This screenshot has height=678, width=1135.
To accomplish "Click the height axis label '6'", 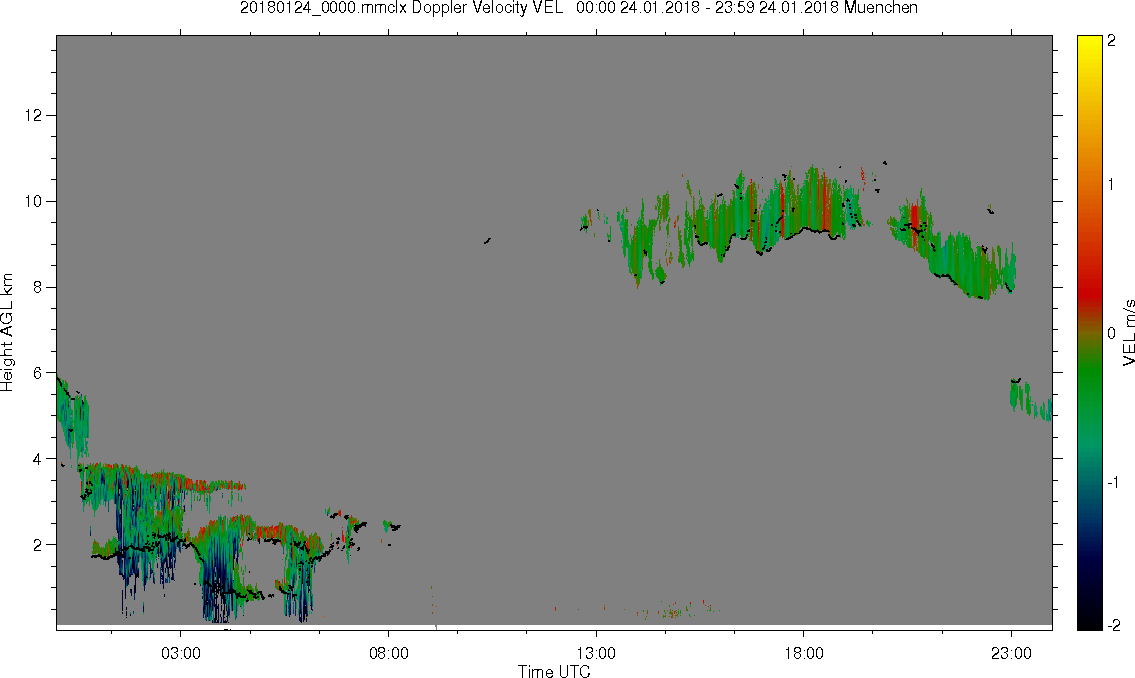I will click(38, 373).
